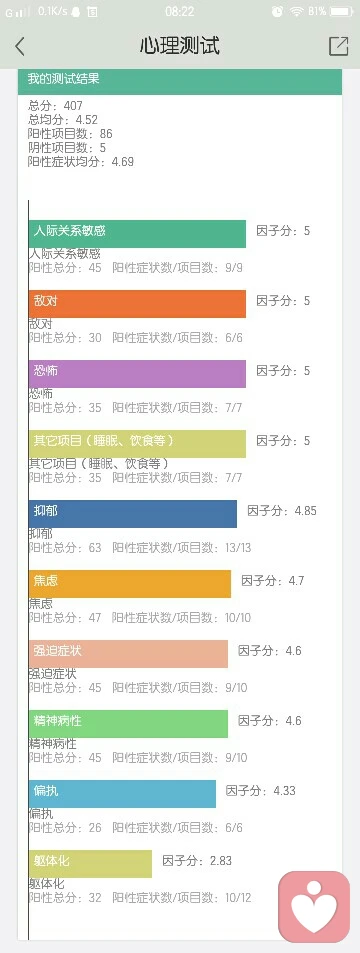
Task: Tap the Wi-Fi status icon
Action: tap(296, 12)
